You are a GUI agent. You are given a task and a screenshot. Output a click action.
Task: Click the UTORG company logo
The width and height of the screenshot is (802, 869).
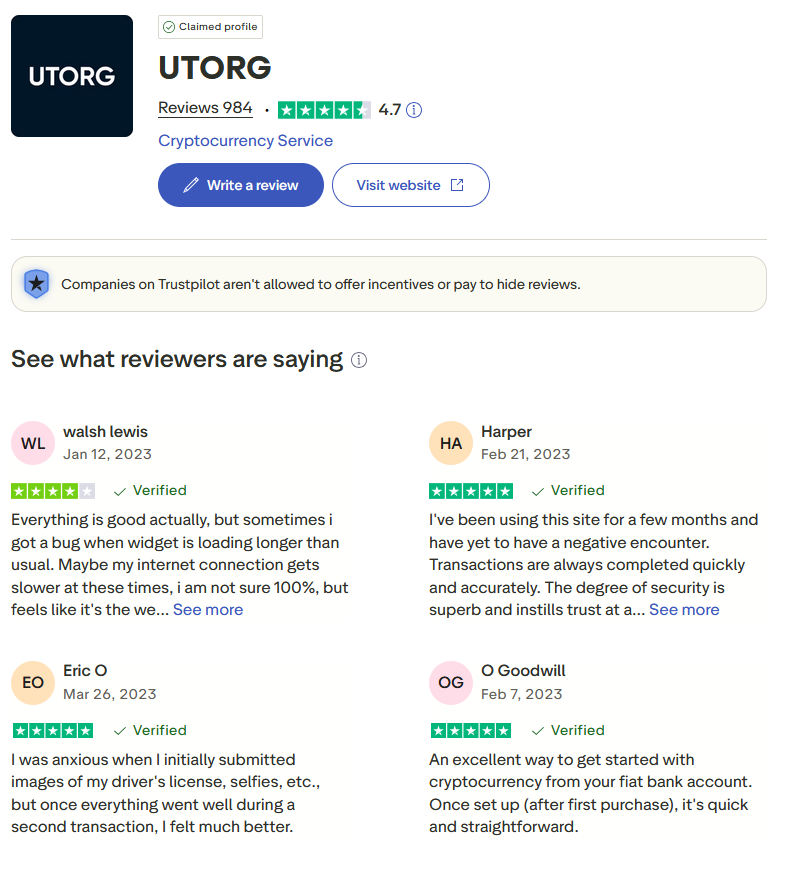[72, 76]
